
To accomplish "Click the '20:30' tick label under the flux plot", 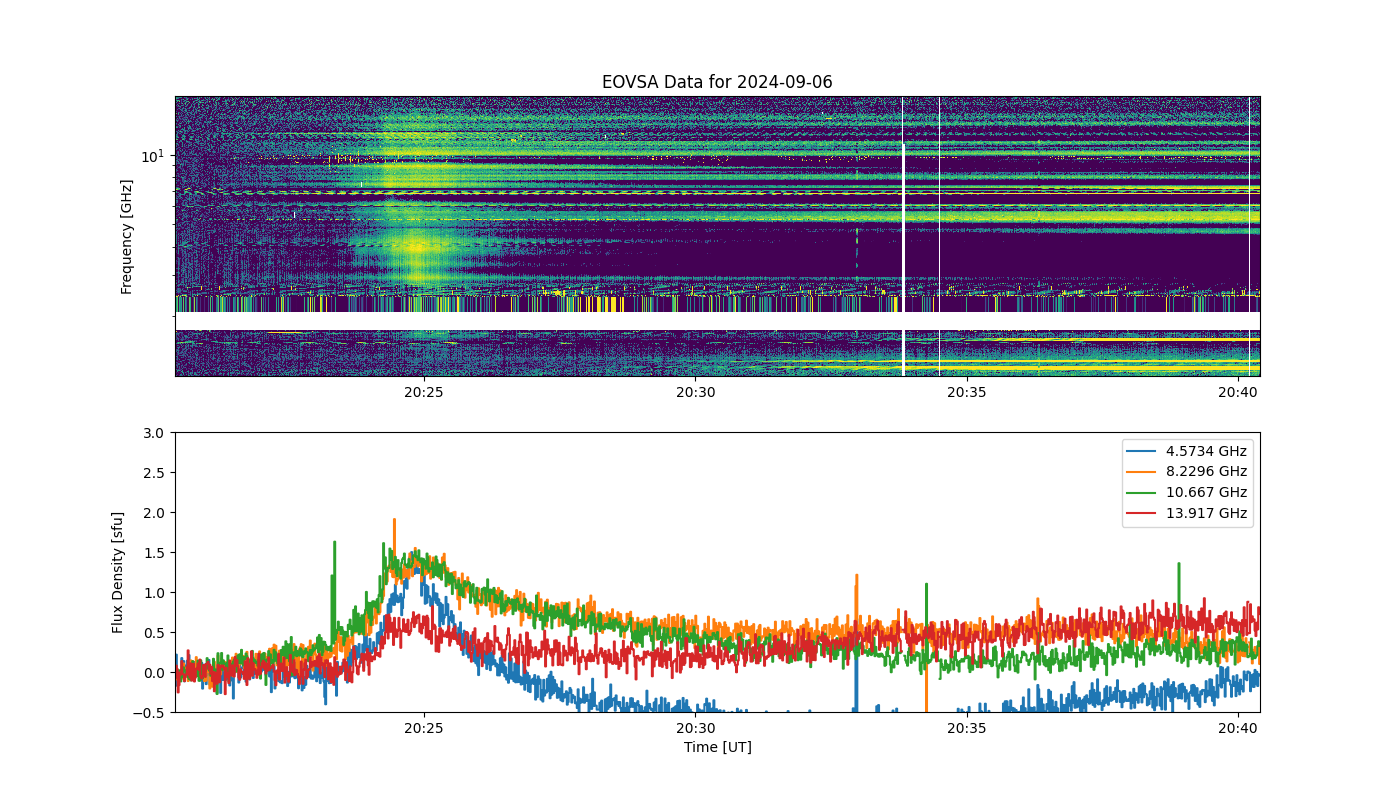I will (695, 728).
